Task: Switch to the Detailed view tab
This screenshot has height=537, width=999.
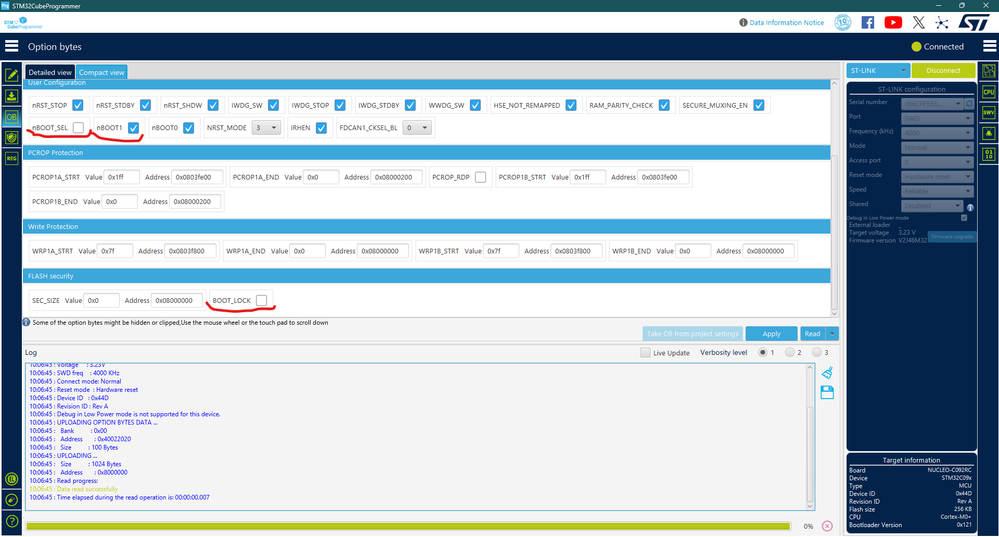Action: tap(50, 72)
